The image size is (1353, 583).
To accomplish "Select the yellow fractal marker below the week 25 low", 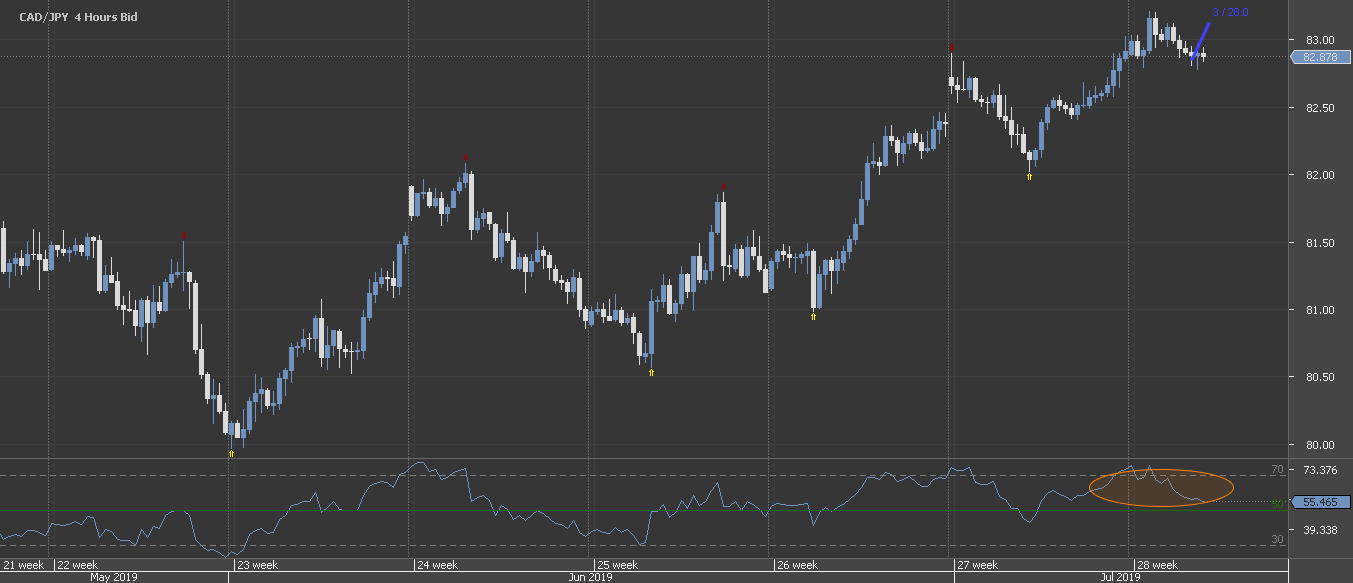I will [651, 372].
